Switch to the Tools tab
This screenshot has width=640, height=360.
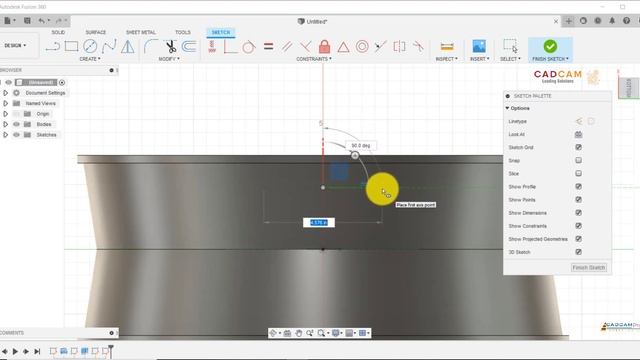[182, 32]
